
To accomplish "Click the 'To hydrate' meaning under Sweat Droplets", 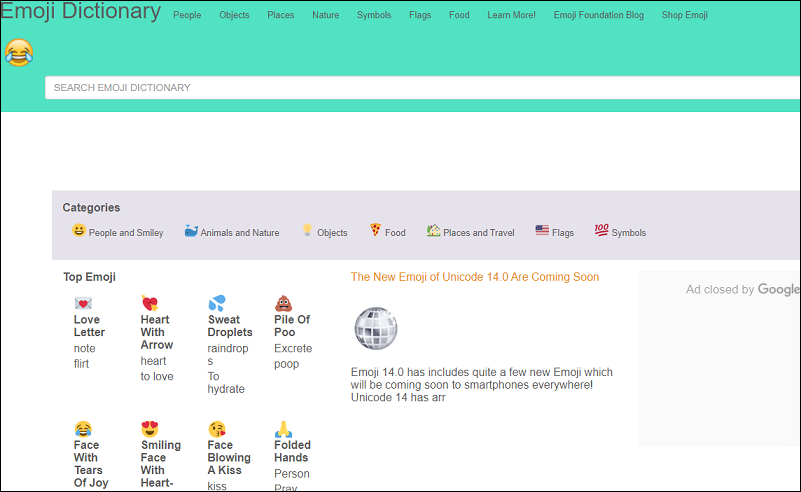I will click(x=226, y=383).
